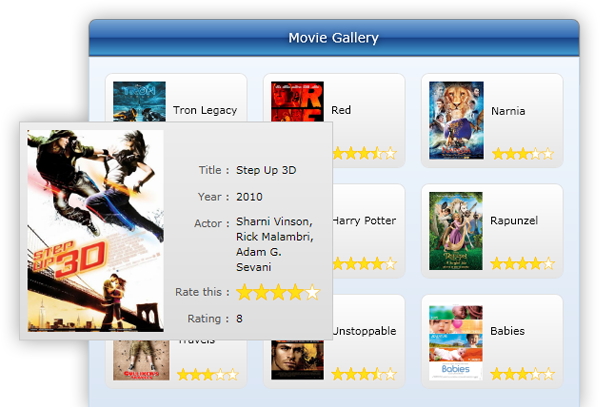The image size is (599, 407).
Task: Click the Tron Legacy poster thumbnail
Action: pyautogui.click(x=139, y=101)
